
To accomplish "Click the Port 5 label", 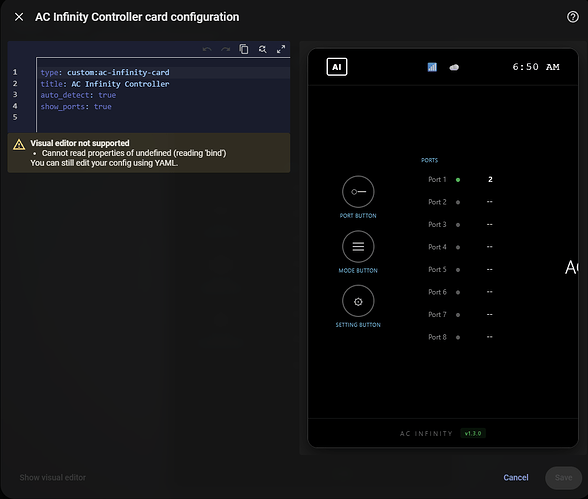I will (x=437, y=270).
